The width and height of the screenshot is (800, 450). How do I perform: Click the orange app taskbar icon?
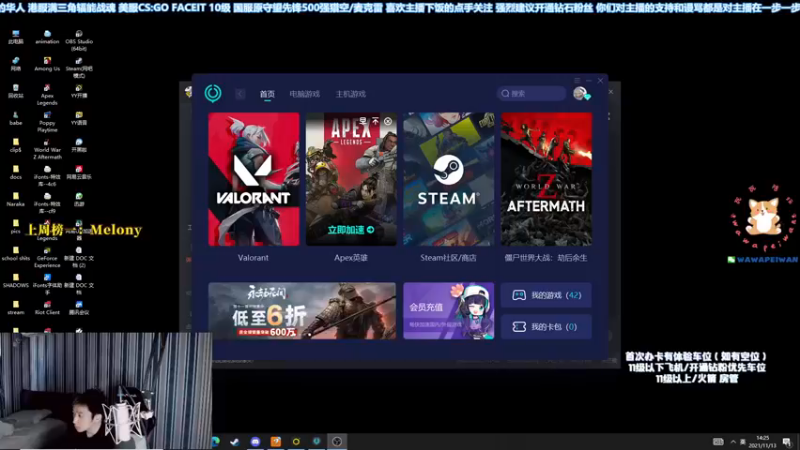pyautogui.click(x=276, y=441)
